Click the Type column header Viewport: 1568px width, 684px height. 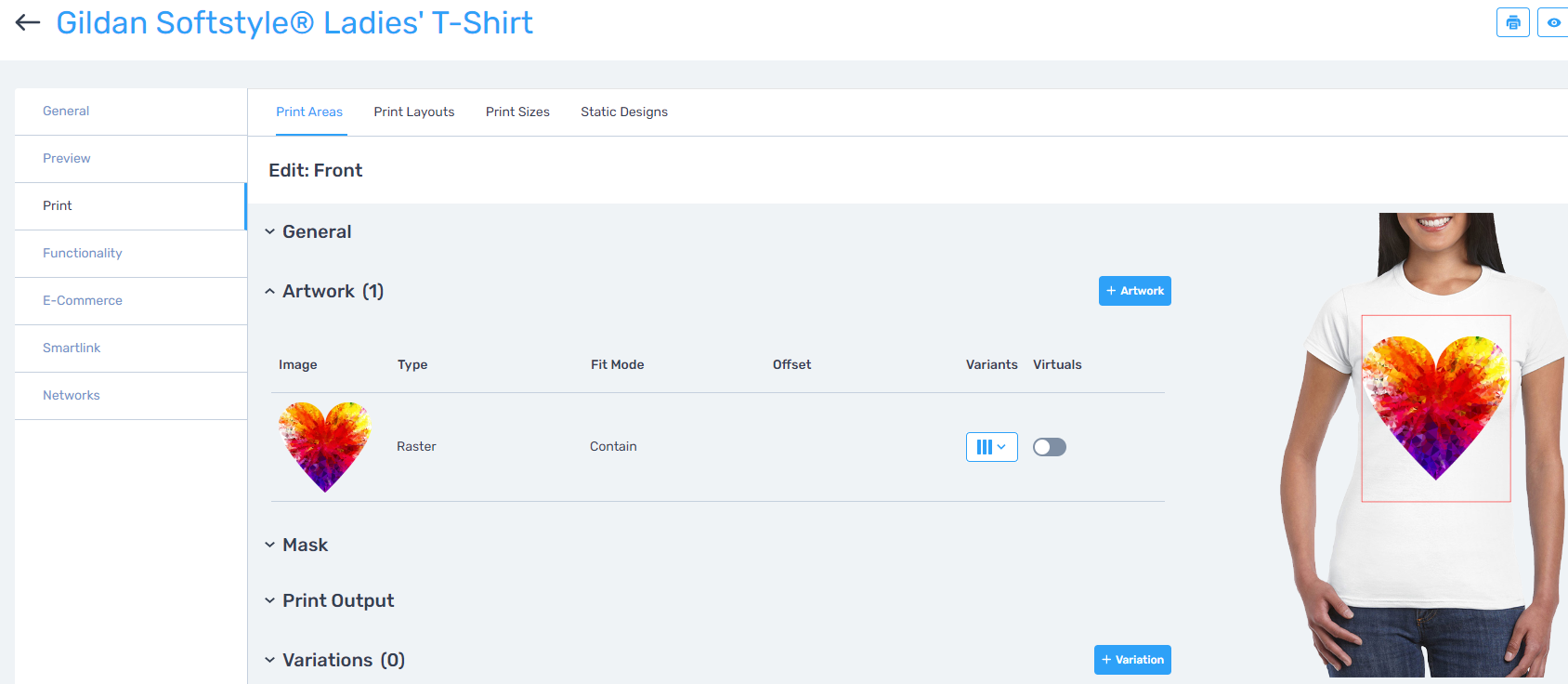pos(412,364)
